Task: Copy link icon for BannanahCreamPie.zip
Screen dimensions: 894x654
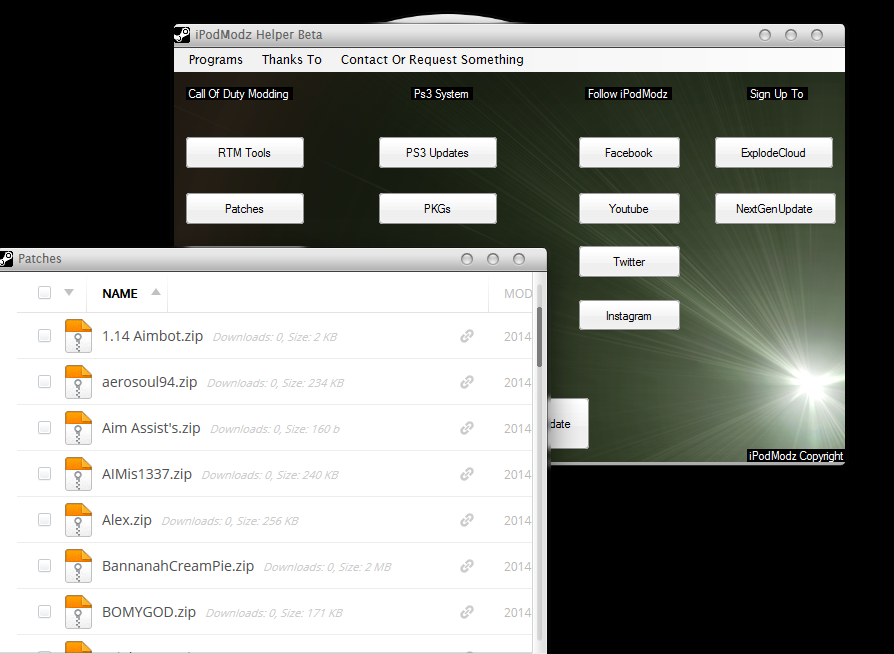Action: click(467, 566)
